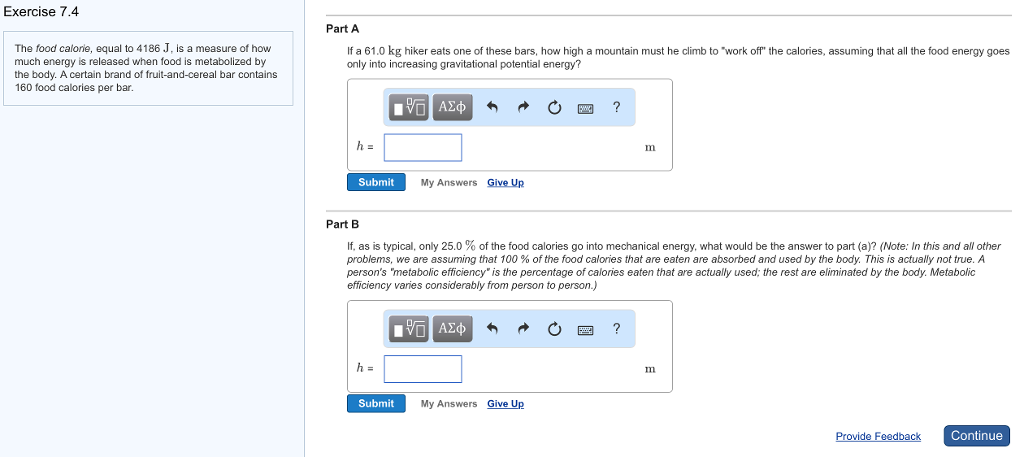Redo the Part B entry

click(x=523, y=328)
